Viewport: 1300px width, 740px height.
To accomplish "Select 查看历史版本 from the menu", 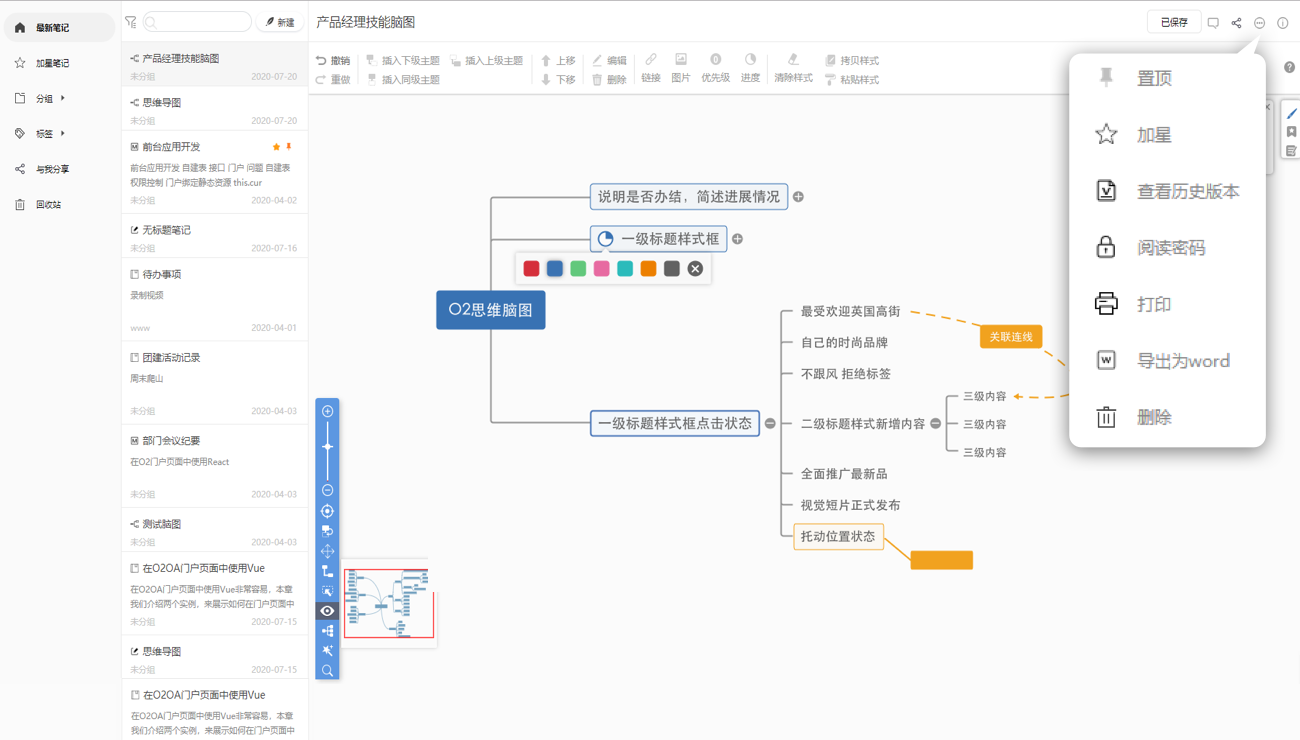I will (1187, 191).
